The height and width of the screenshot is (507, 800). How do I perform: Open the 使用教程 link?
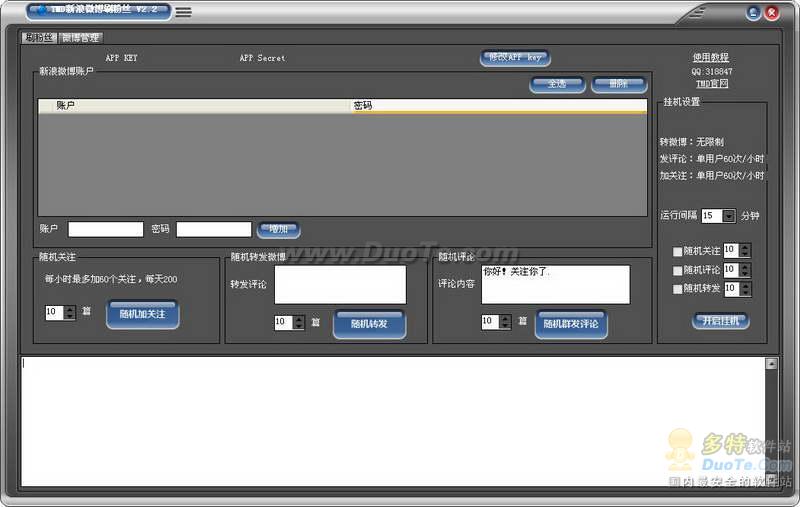click(x=711, y=57)
